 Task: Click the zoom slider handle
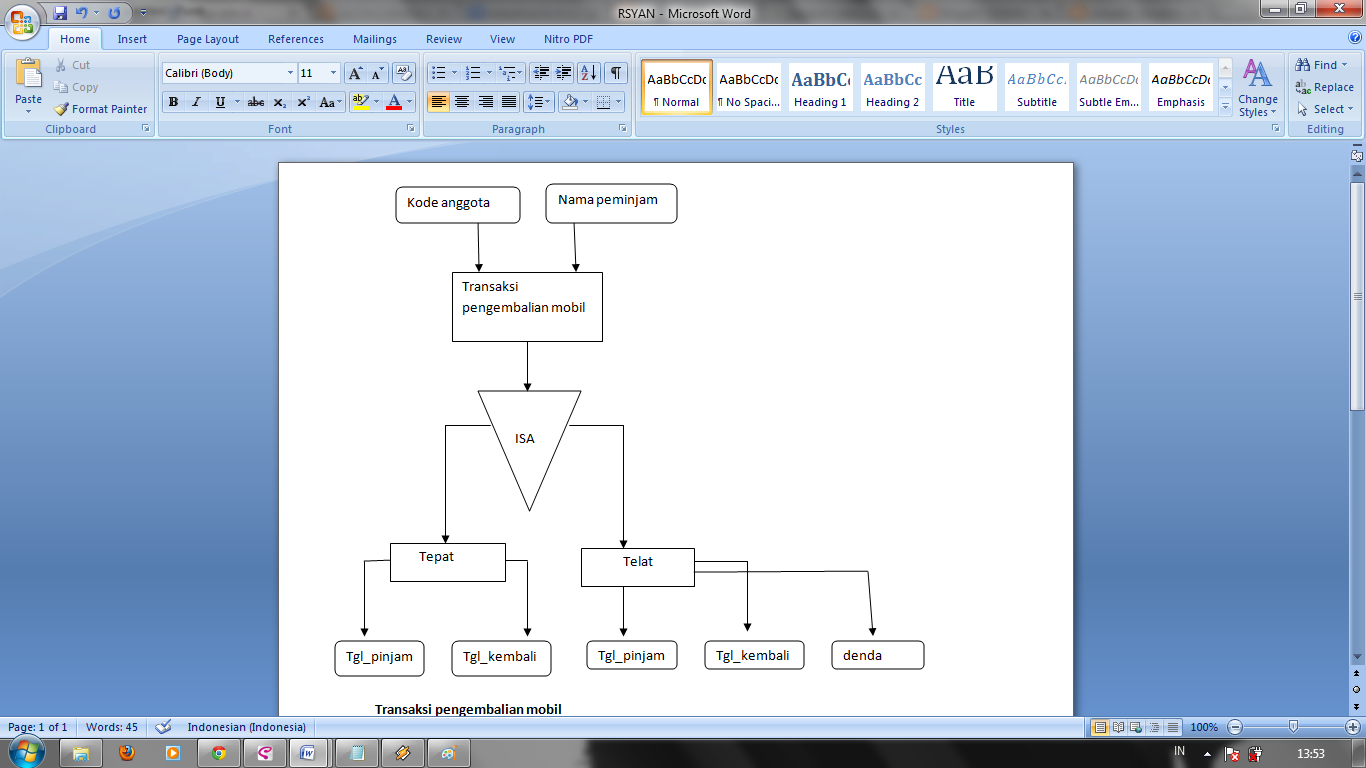point(1293,727)
